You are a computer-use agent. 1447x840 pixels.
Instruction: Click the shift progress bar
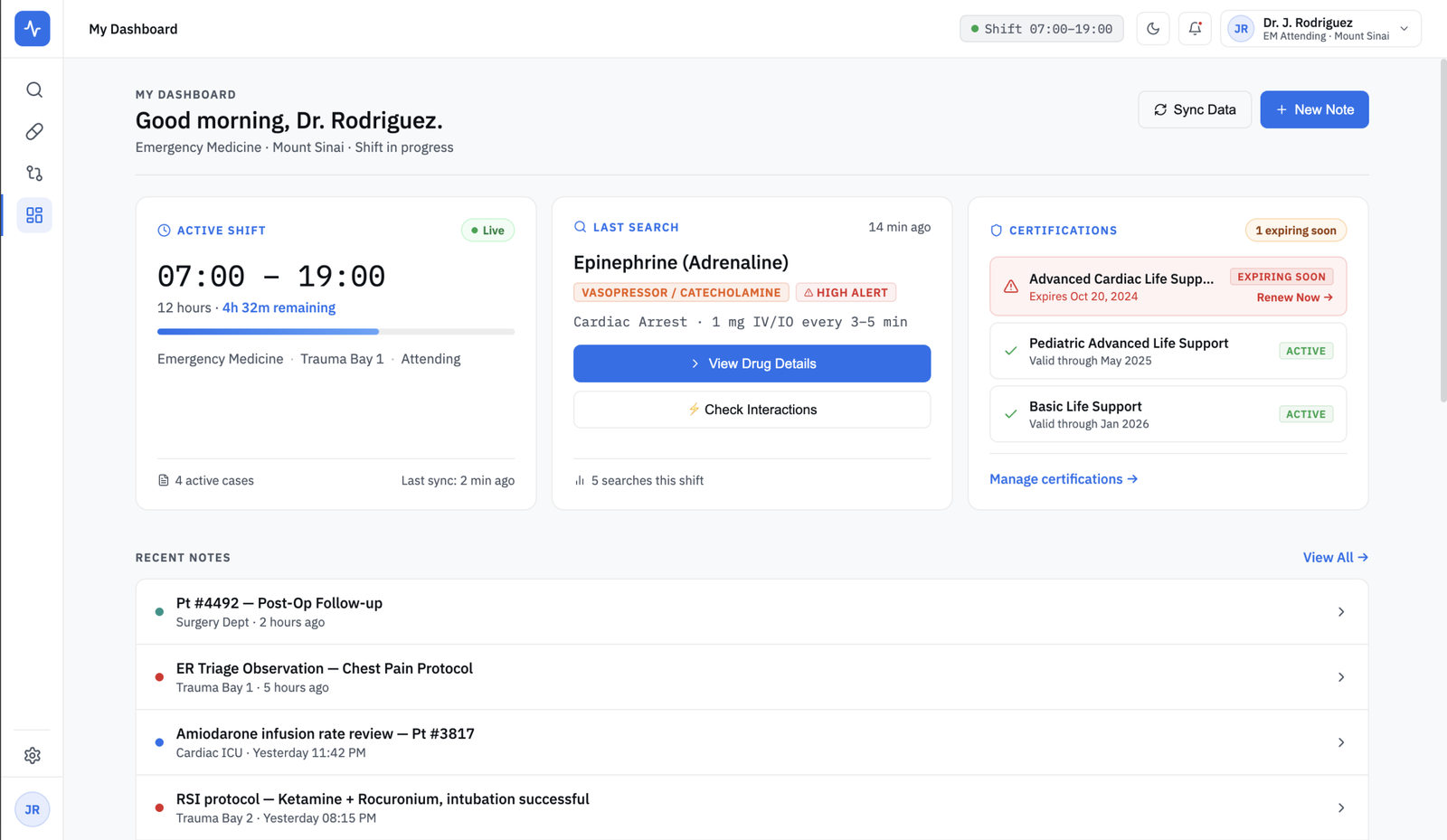pyautogui.click(x=336, y=332)
